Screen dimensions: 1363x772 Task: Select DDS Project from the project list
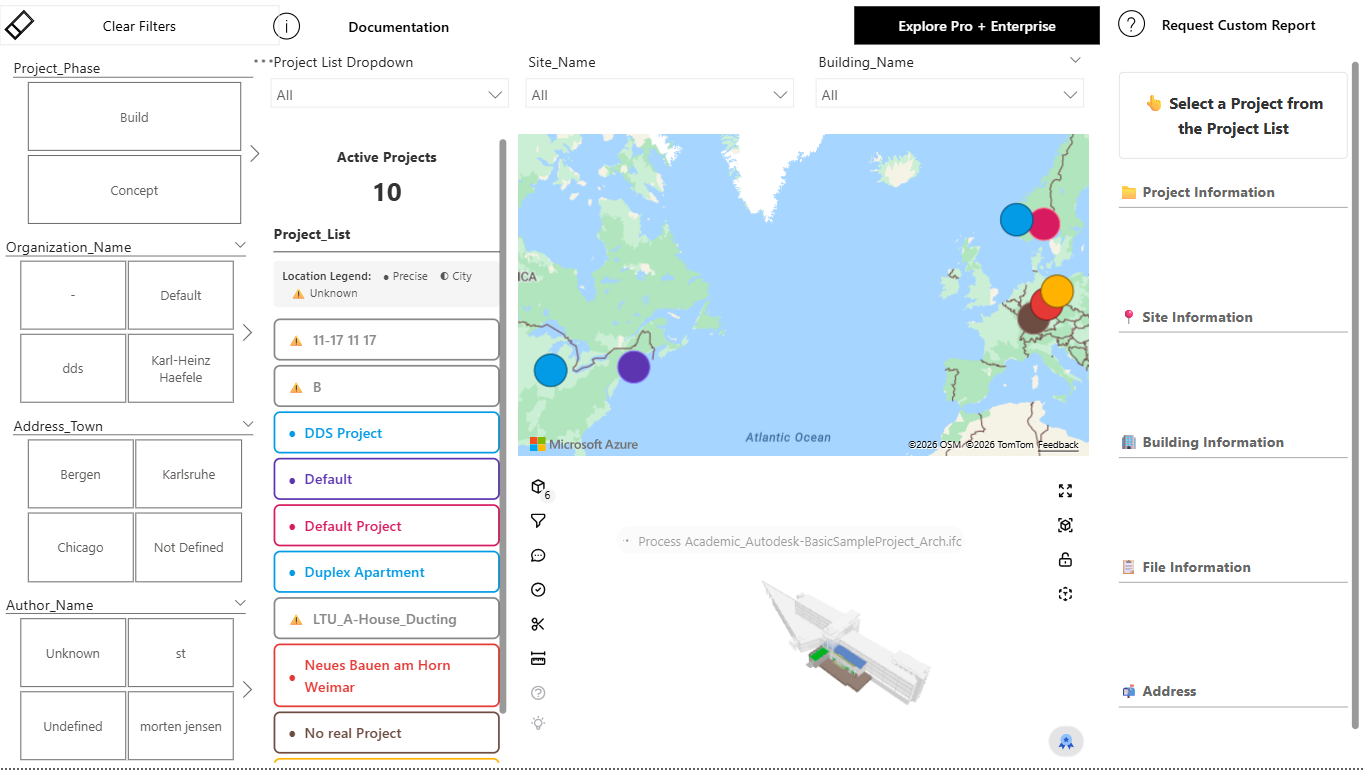386,432
